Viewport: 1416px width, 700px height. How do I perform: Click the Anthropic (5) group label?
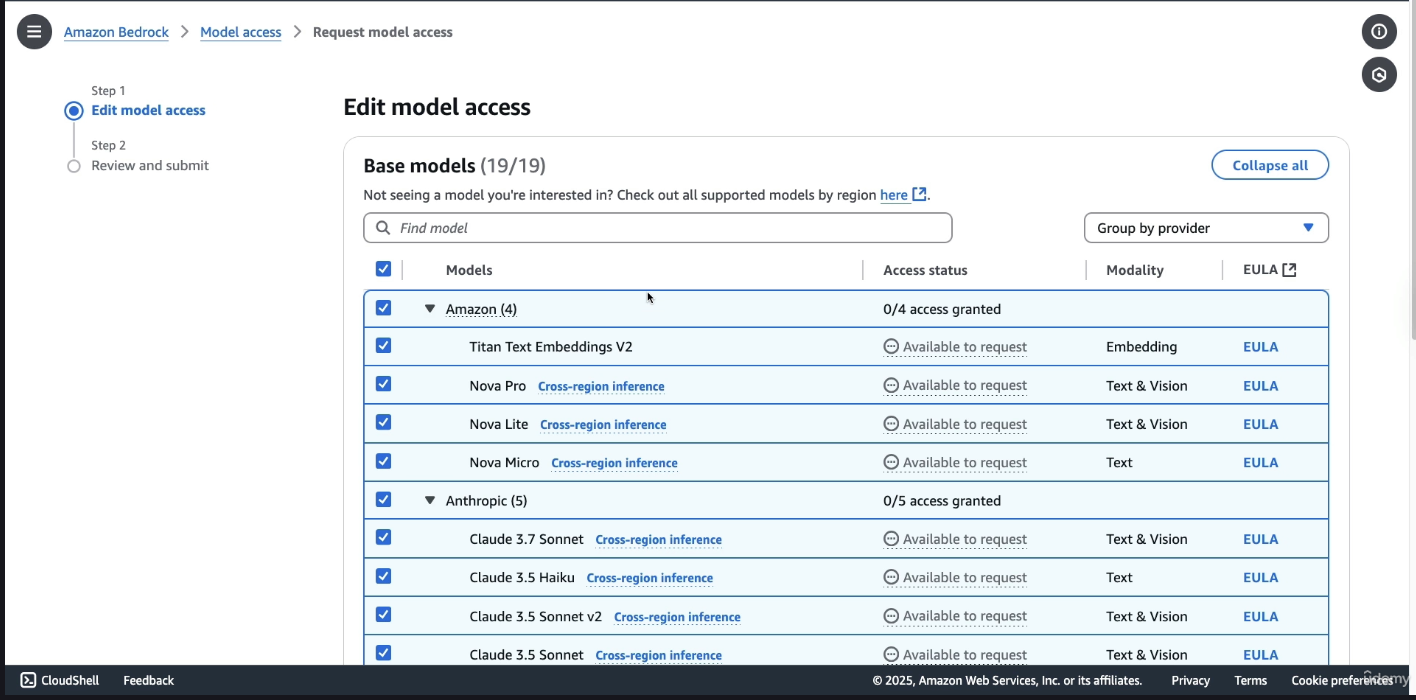point(486,500)
